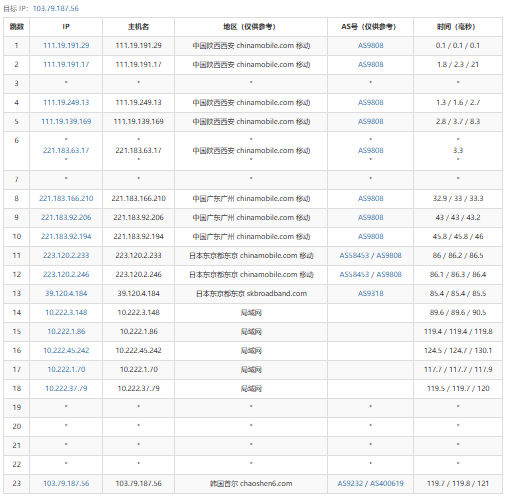Image resolution: width=507 pixels, height=499 pixels.
Task: Click IP 111.19.139.169 in hop 5
Action: pyautogui.click(x=66, y=121)
